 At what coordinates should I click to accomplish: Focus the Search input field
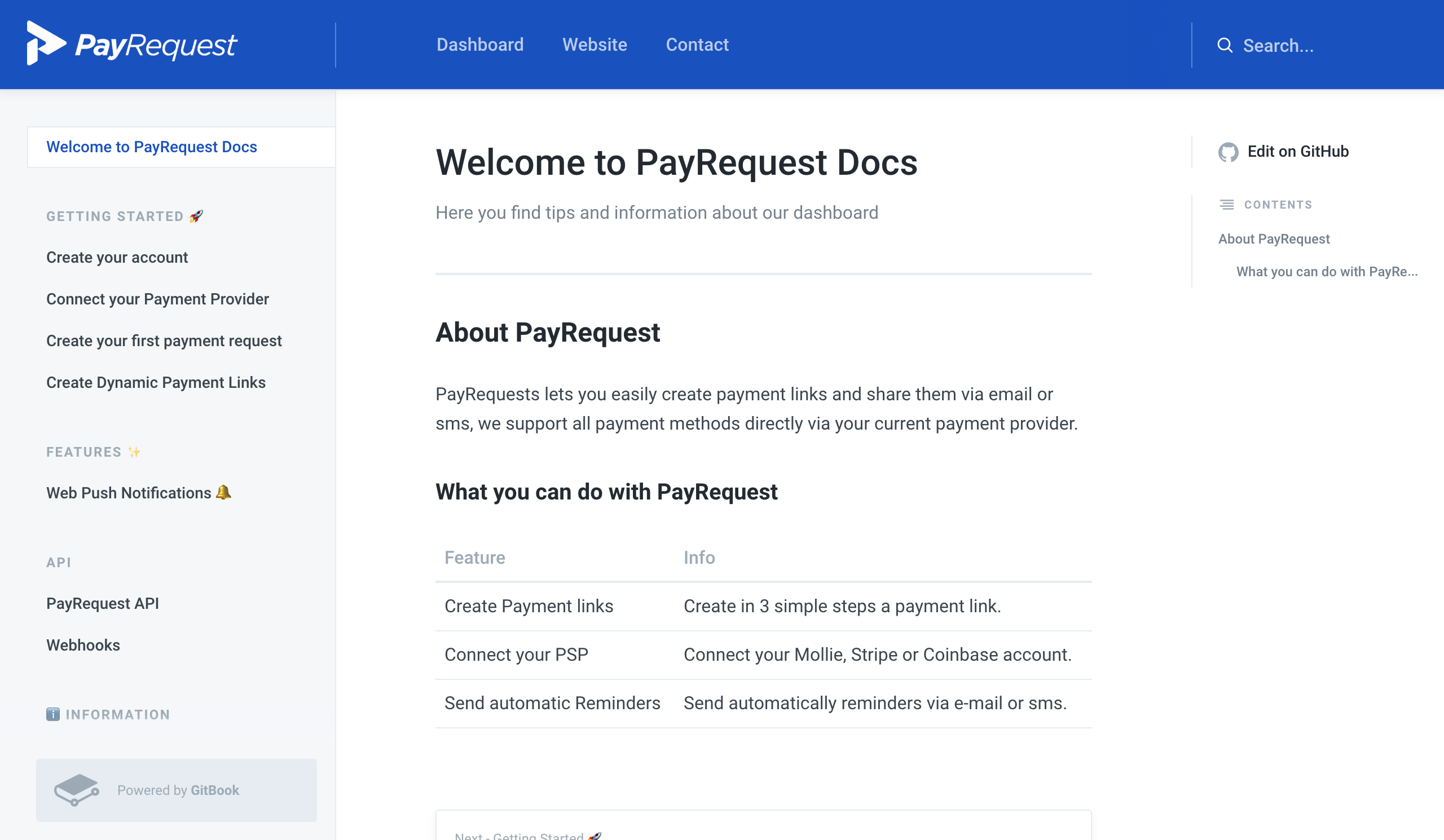pos(1318,45)
